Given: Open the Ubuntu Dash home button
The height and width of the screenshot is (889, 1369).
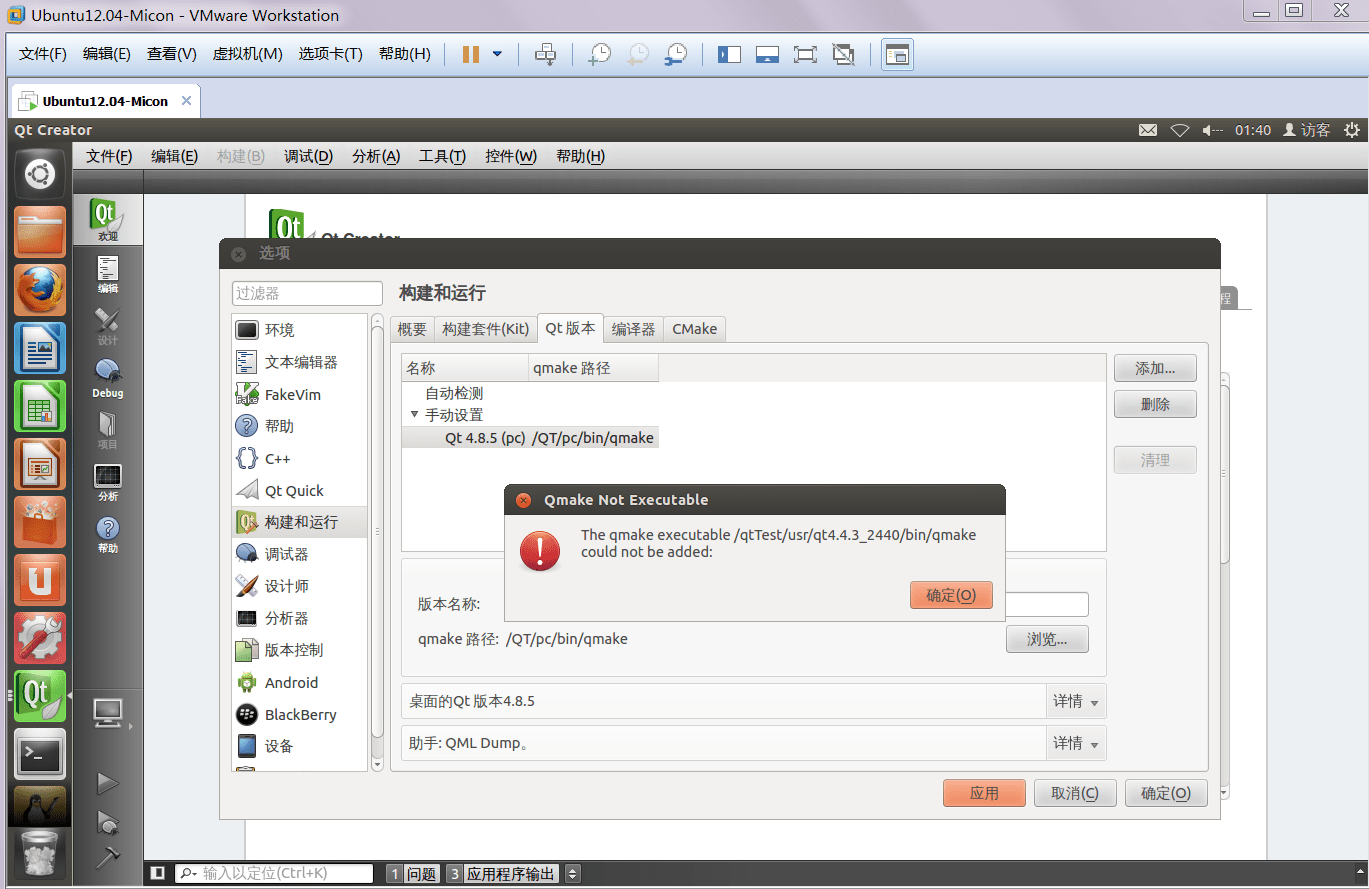Looking at the screenshot, I should coord(40,175).
